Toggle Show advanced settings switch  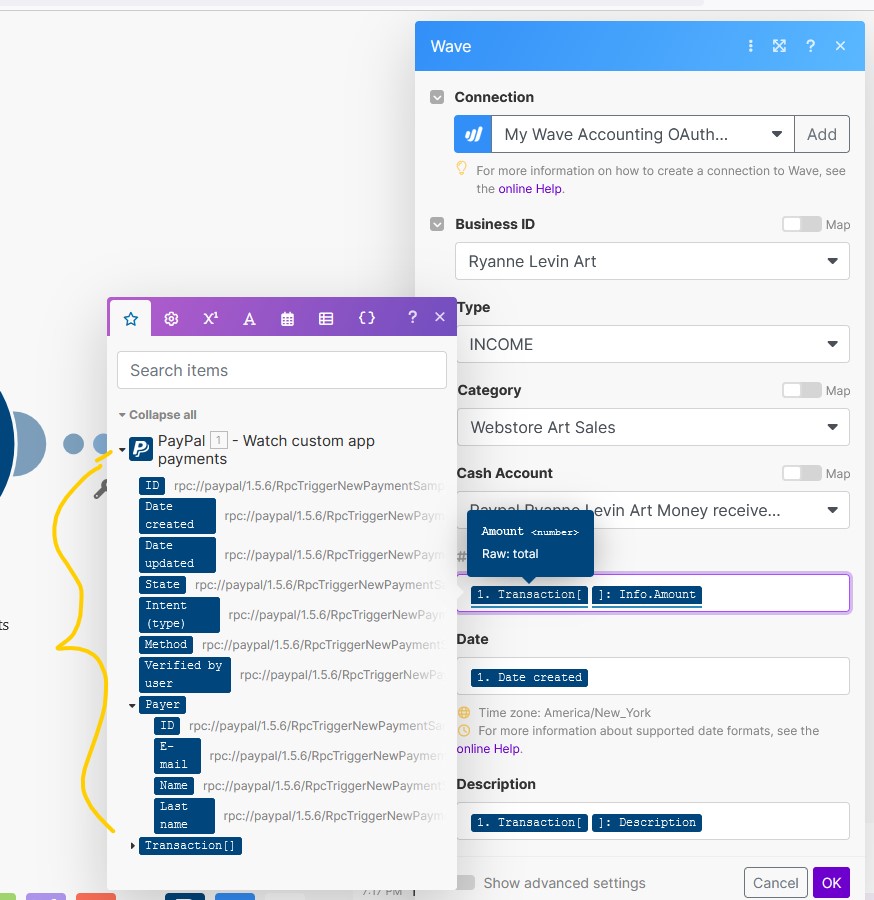coord(466,882)
